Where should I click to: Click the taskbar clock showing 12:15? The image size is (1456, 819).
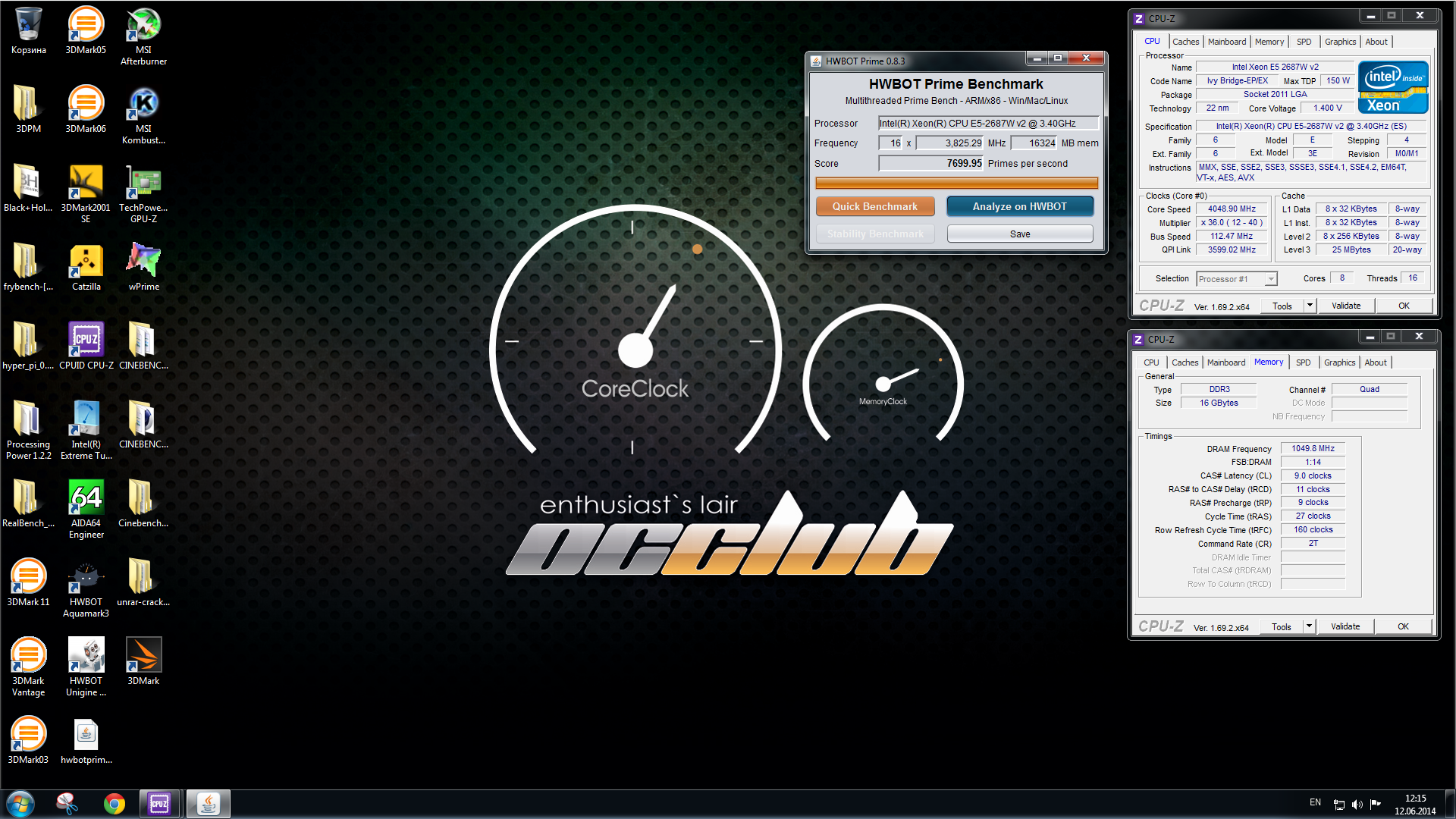pyautogui.click(x=1415, y=804)
